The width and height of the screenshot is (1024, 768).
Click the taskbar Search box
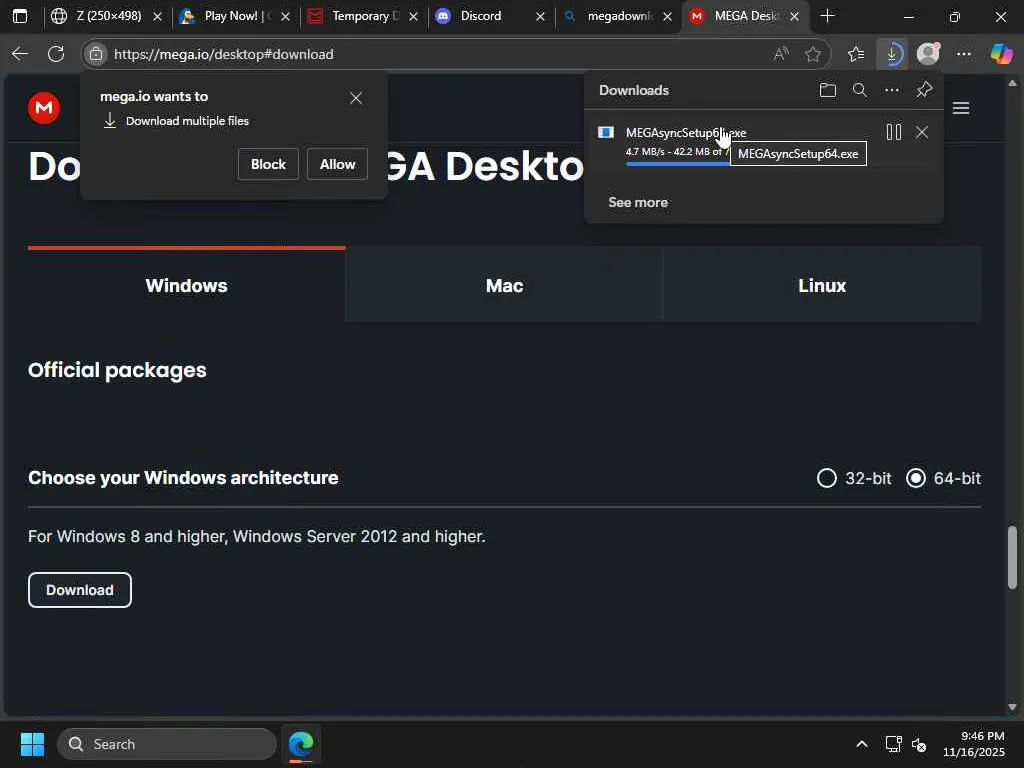click(x=167, y=744)
